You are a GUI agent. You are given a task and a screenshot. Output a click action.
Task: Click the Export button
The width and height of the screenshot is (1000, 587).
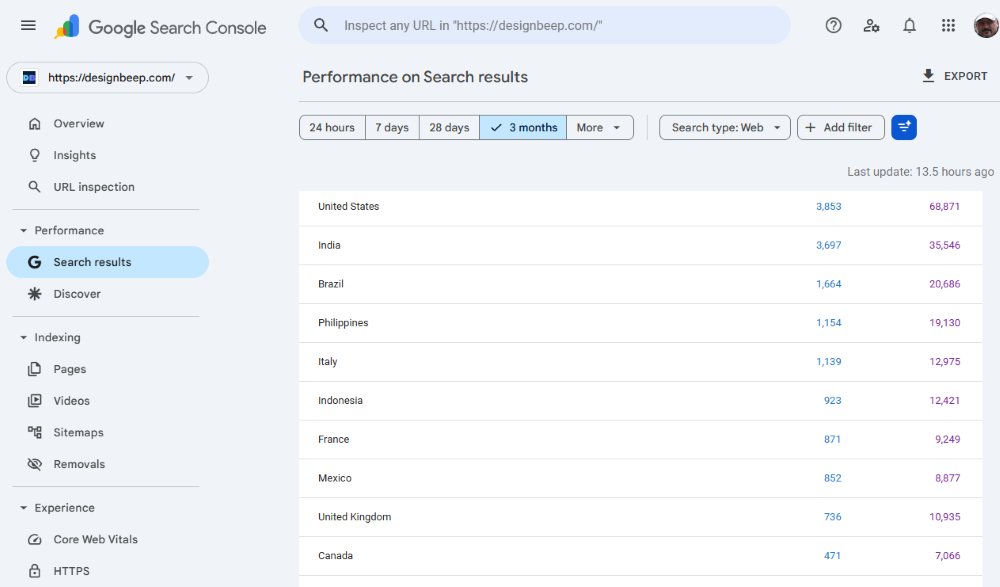coord(954,76)
